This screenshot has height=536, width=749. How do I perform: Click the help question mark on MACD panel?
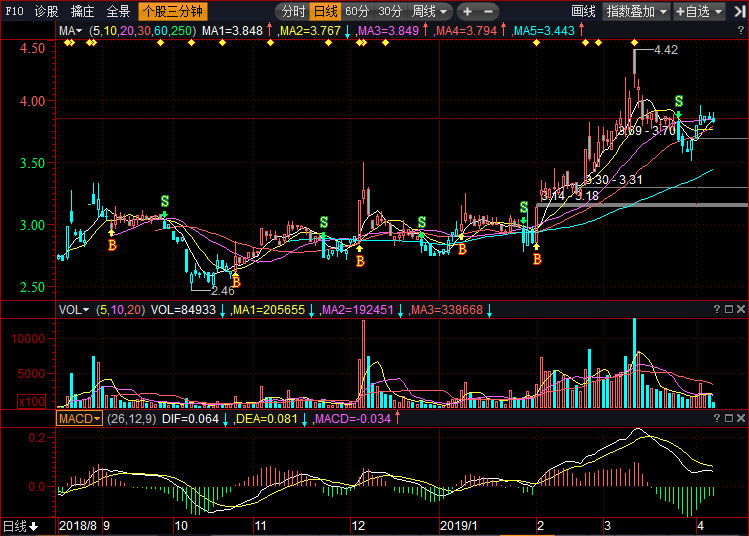point(716,418)
